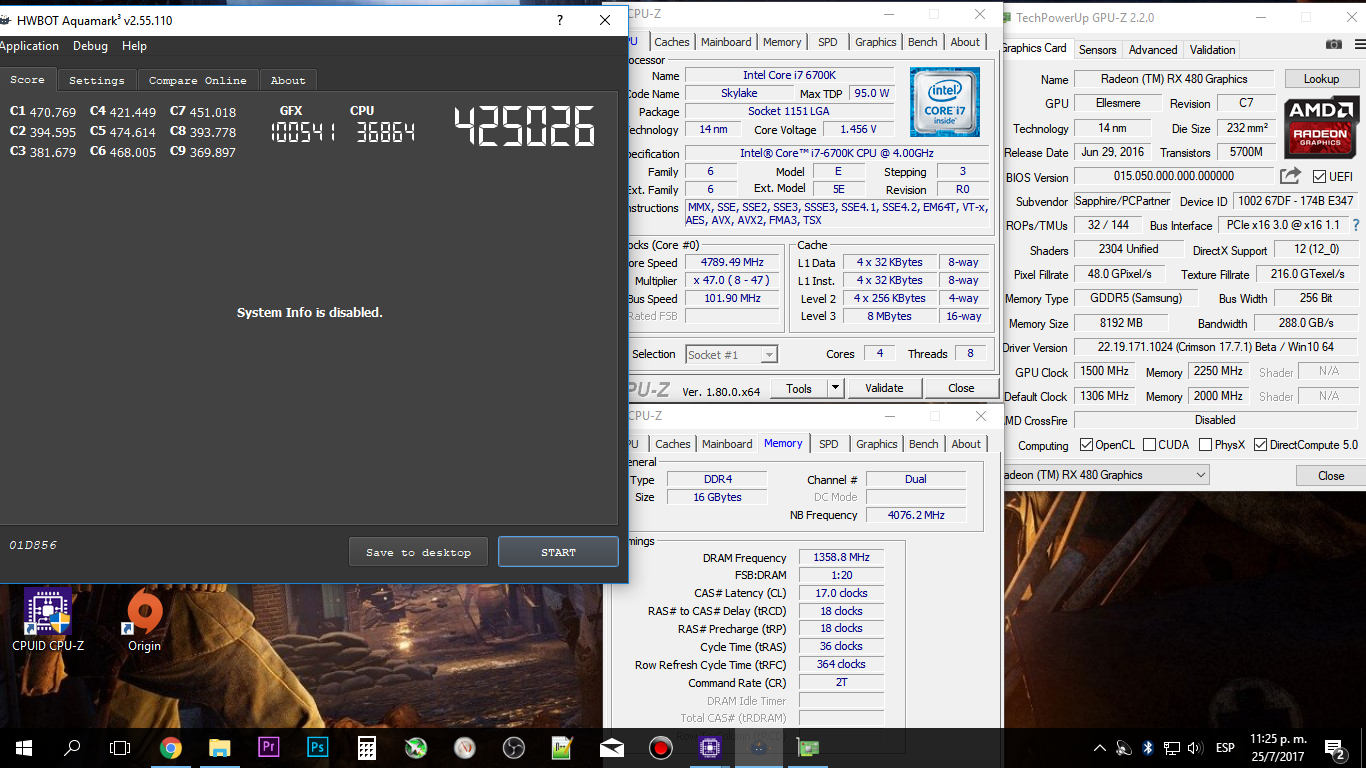Open the Socket #1 Selection dropdown
This screenshot has width=1366, height=768.
732,354
